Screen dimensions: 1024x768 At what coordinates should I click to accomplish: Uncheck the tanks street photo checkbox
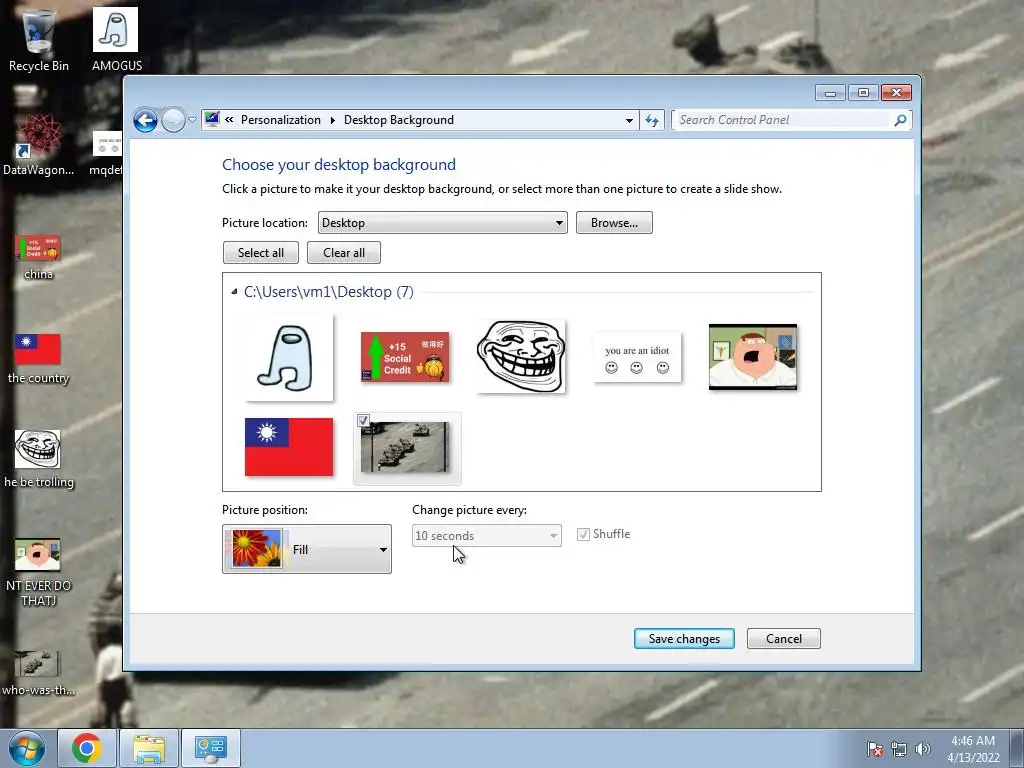pyautogui.click(x=364, y=421)
